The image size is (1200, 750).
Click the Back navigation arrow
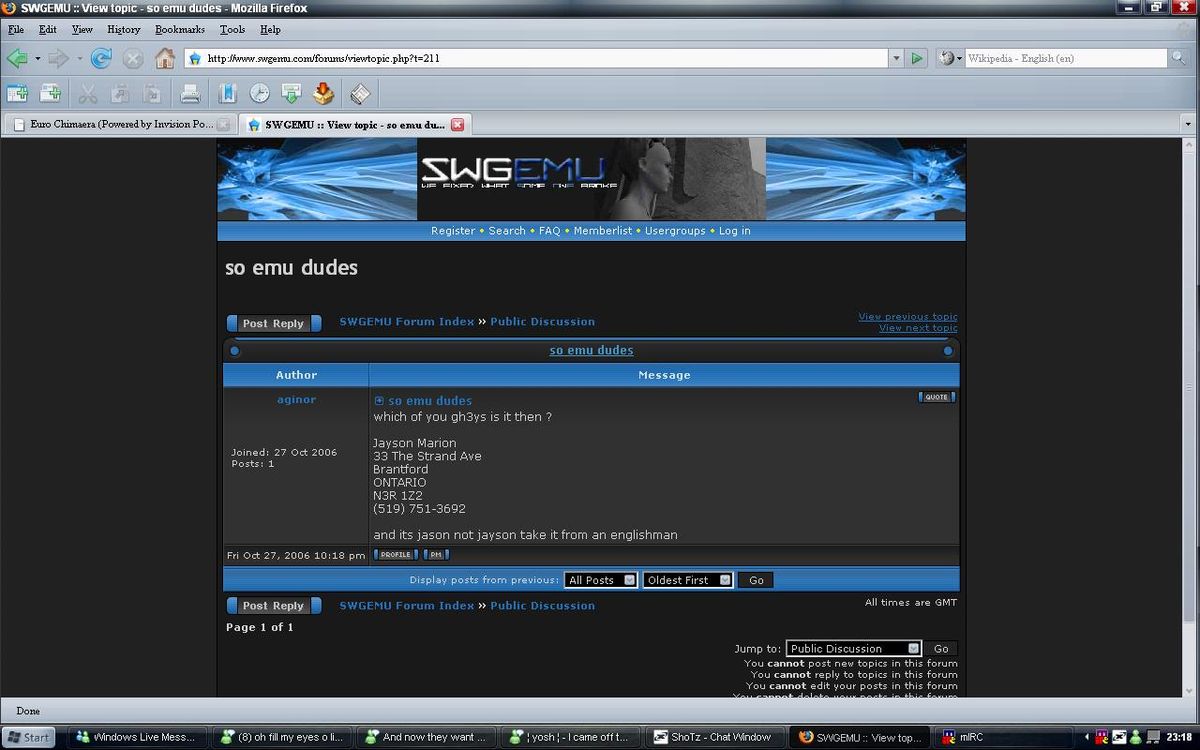pos(17,58)
